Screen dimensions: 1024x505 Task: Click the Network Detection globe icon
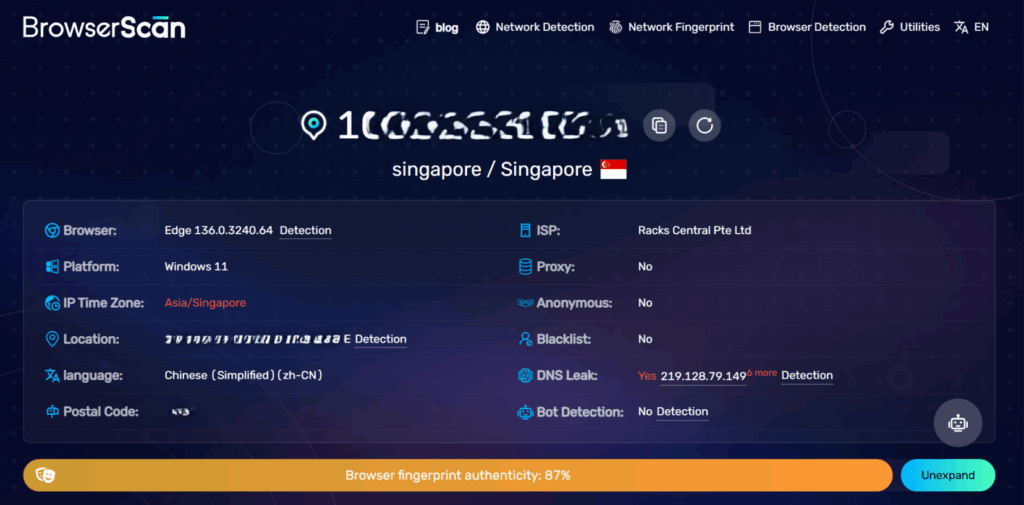tap(483, 27)
